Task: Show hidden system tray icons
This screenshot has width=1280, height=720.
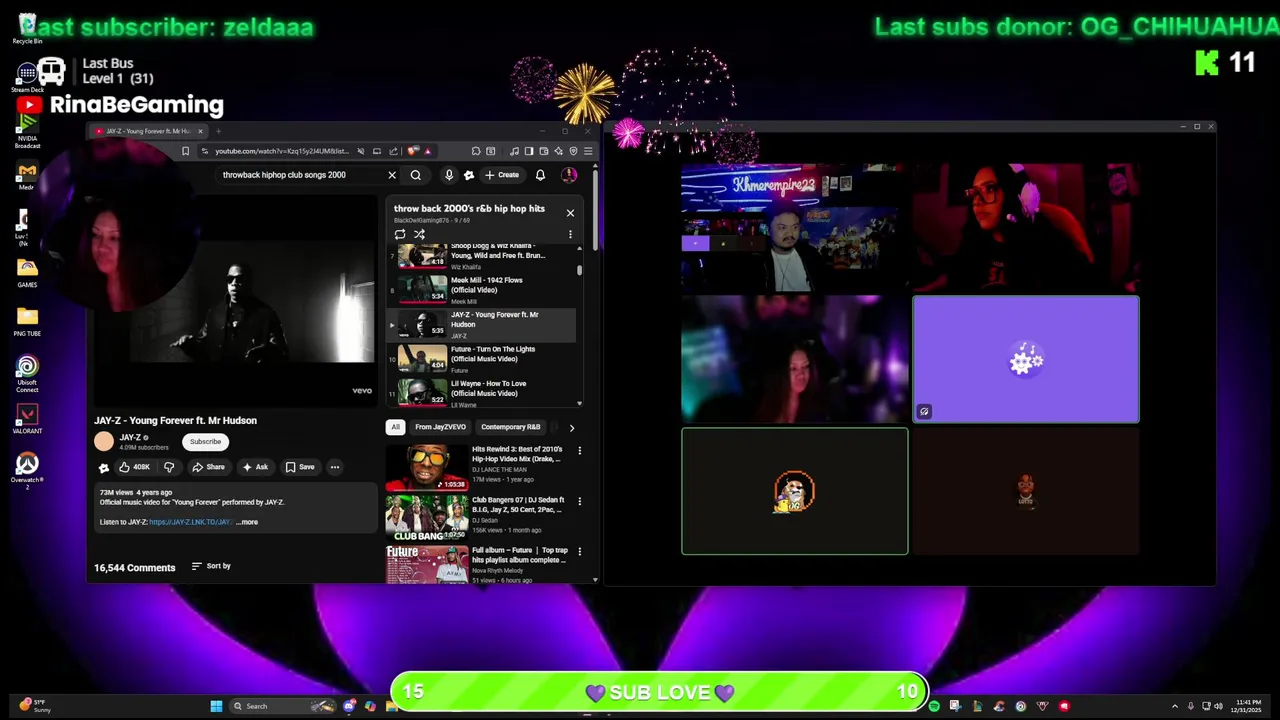Action: coord(1175,706)
